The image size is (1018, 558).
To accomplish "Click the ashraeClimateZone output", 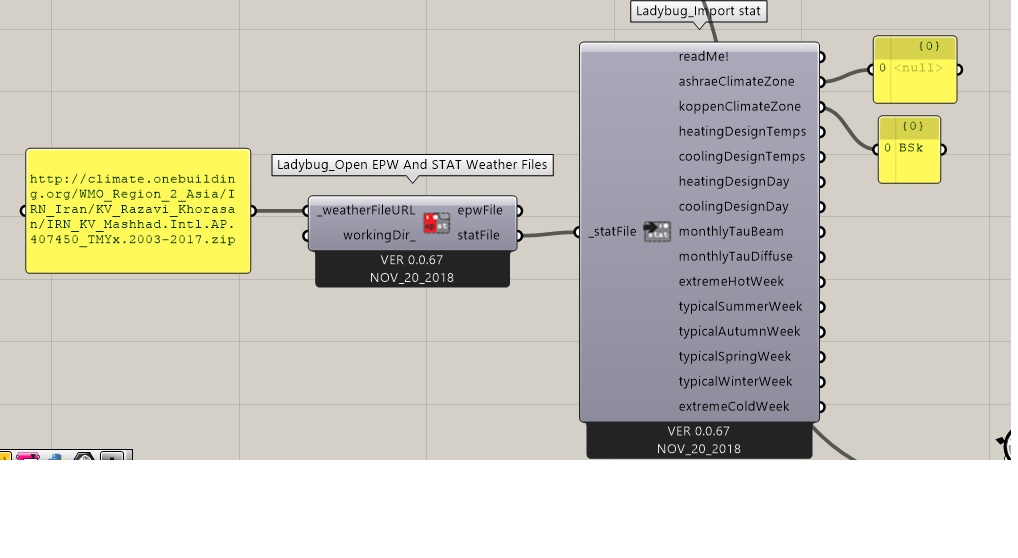I will click(736, 82).
